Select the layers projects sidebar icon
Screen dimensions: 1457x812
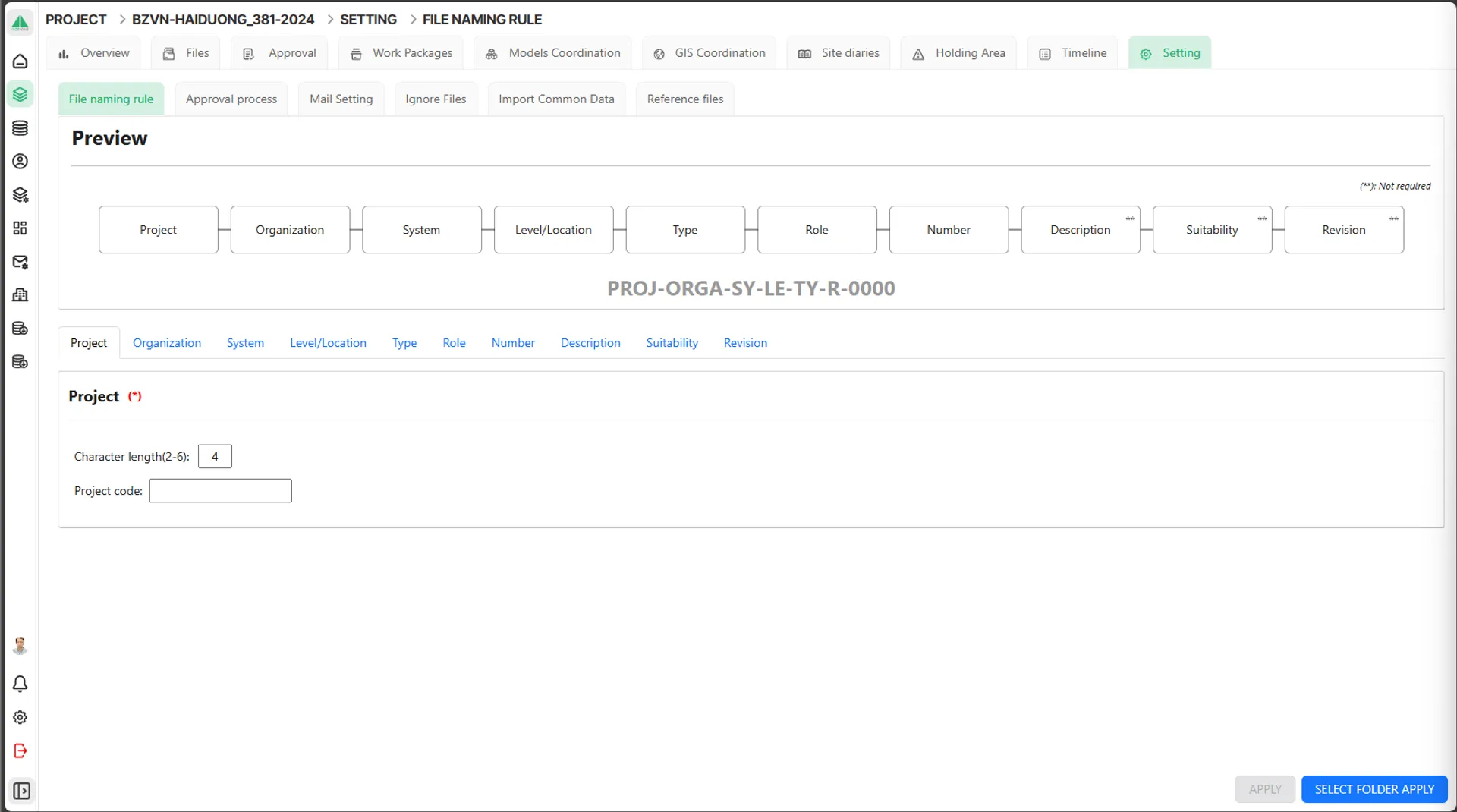coord(20,94)
